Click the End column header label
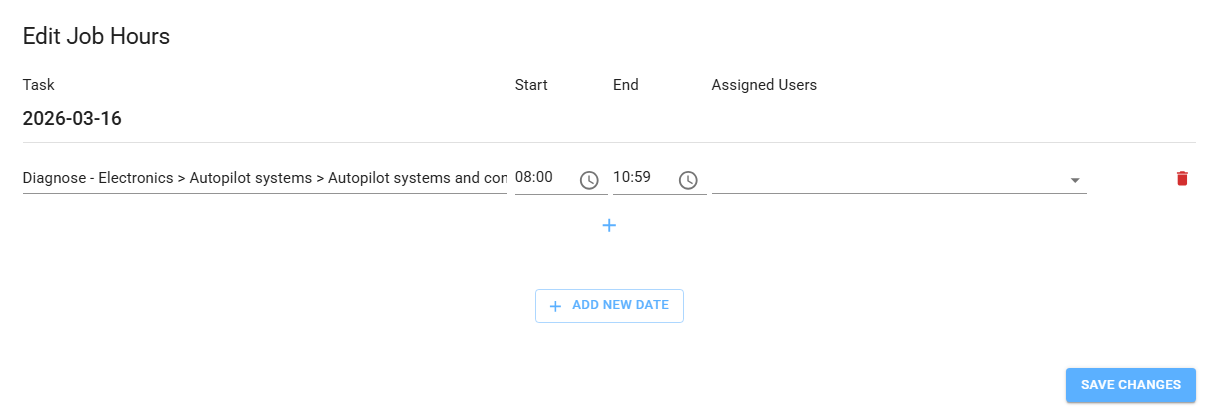Screen dimensions: 1209x413 coord(626,85)
